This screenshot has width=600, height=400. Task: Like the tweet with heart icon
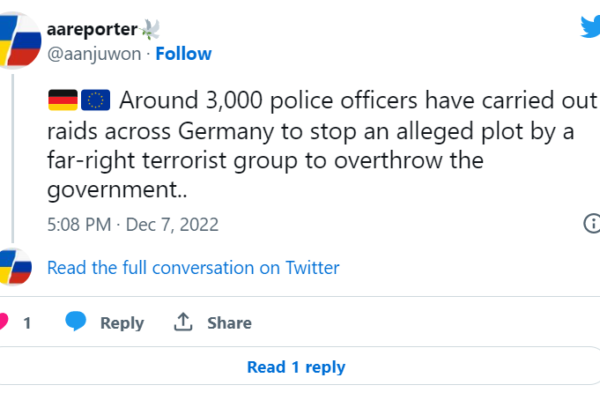tap(3, 321)
